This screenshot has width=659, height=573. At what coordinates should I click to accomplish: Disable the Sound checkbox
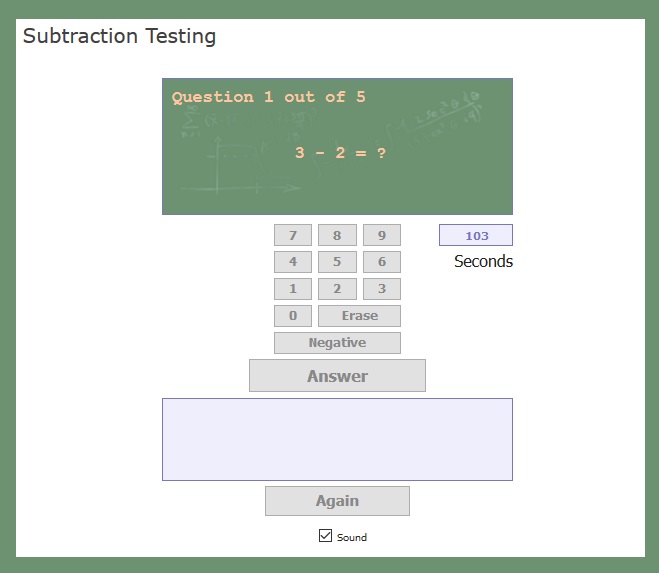point(325,536)
